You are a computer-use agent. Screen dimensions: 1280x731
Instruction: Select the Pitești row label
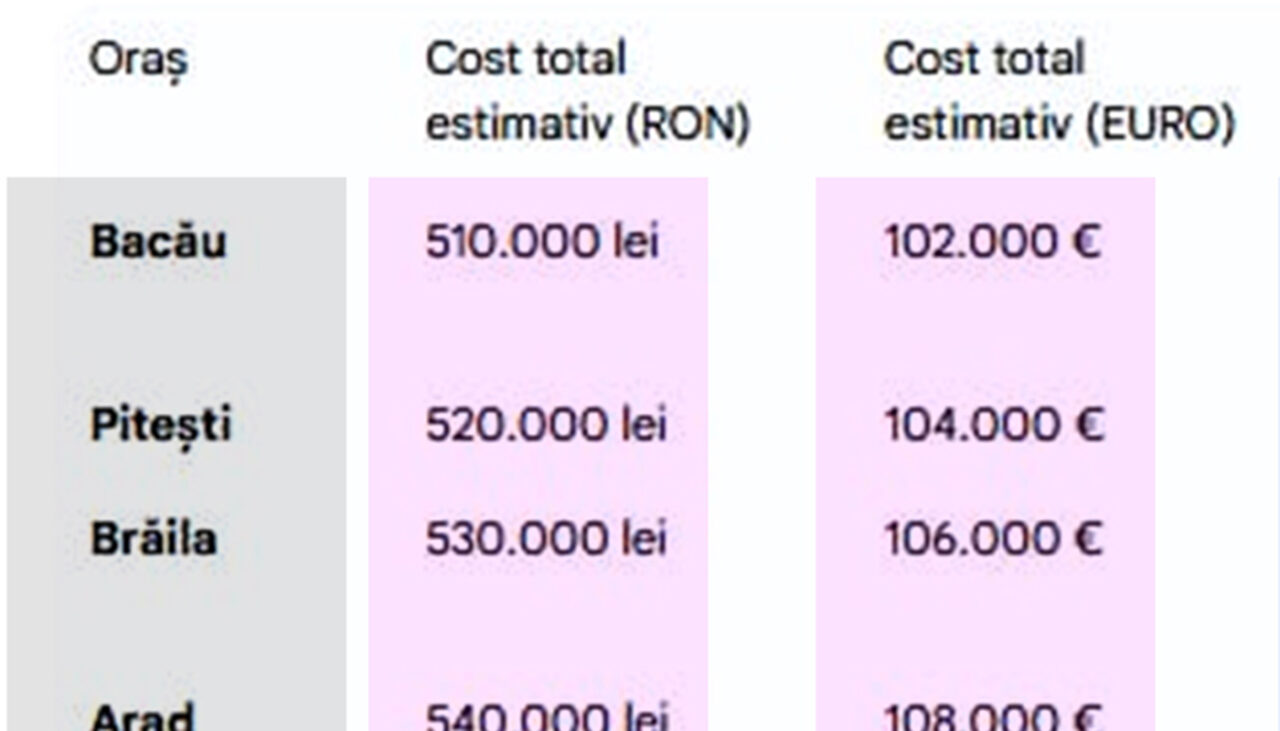pyautogui.click(x=160, y=426)
